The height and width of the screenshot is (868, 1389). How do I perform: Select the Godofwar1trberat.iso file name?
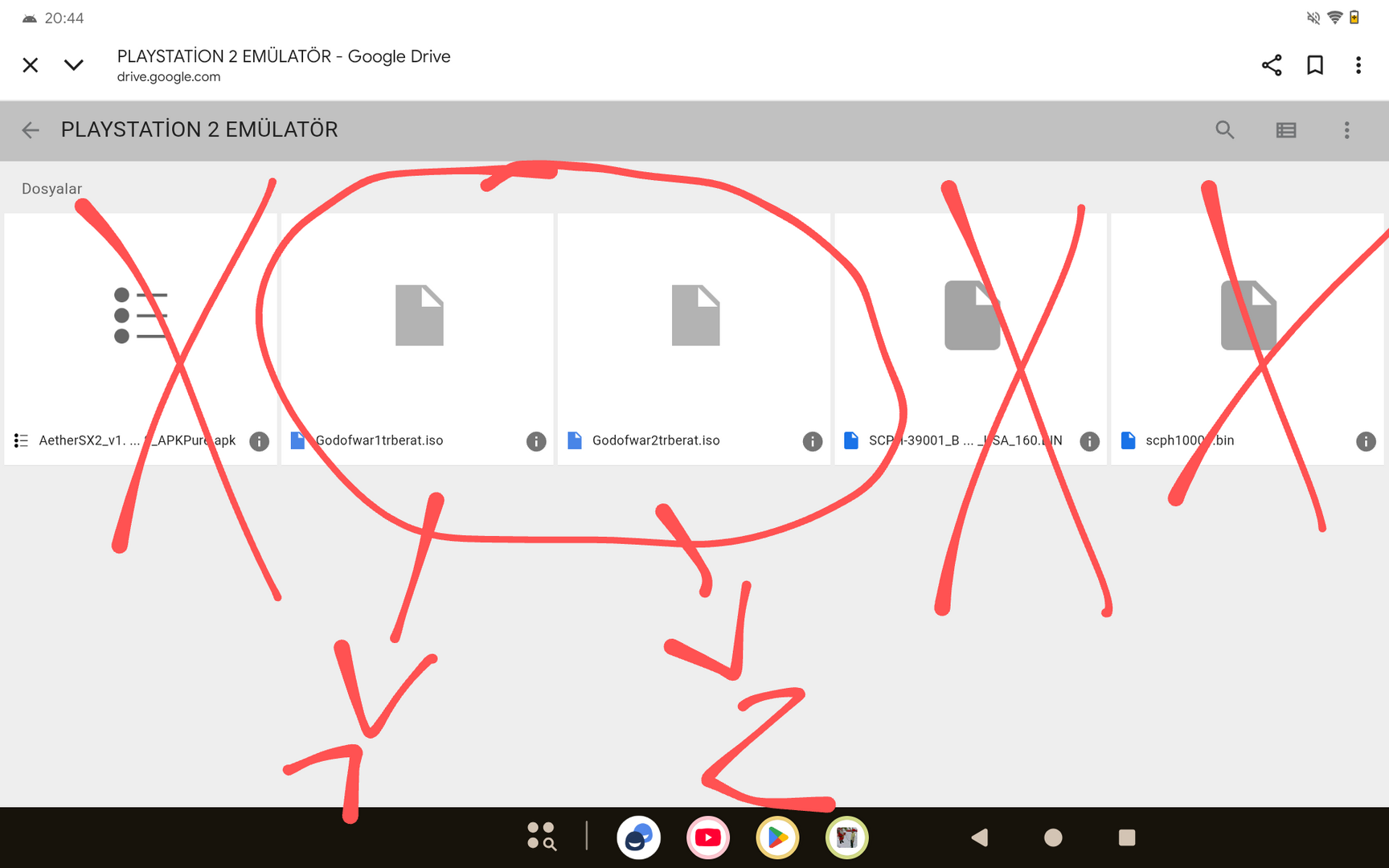click(379, 440)
